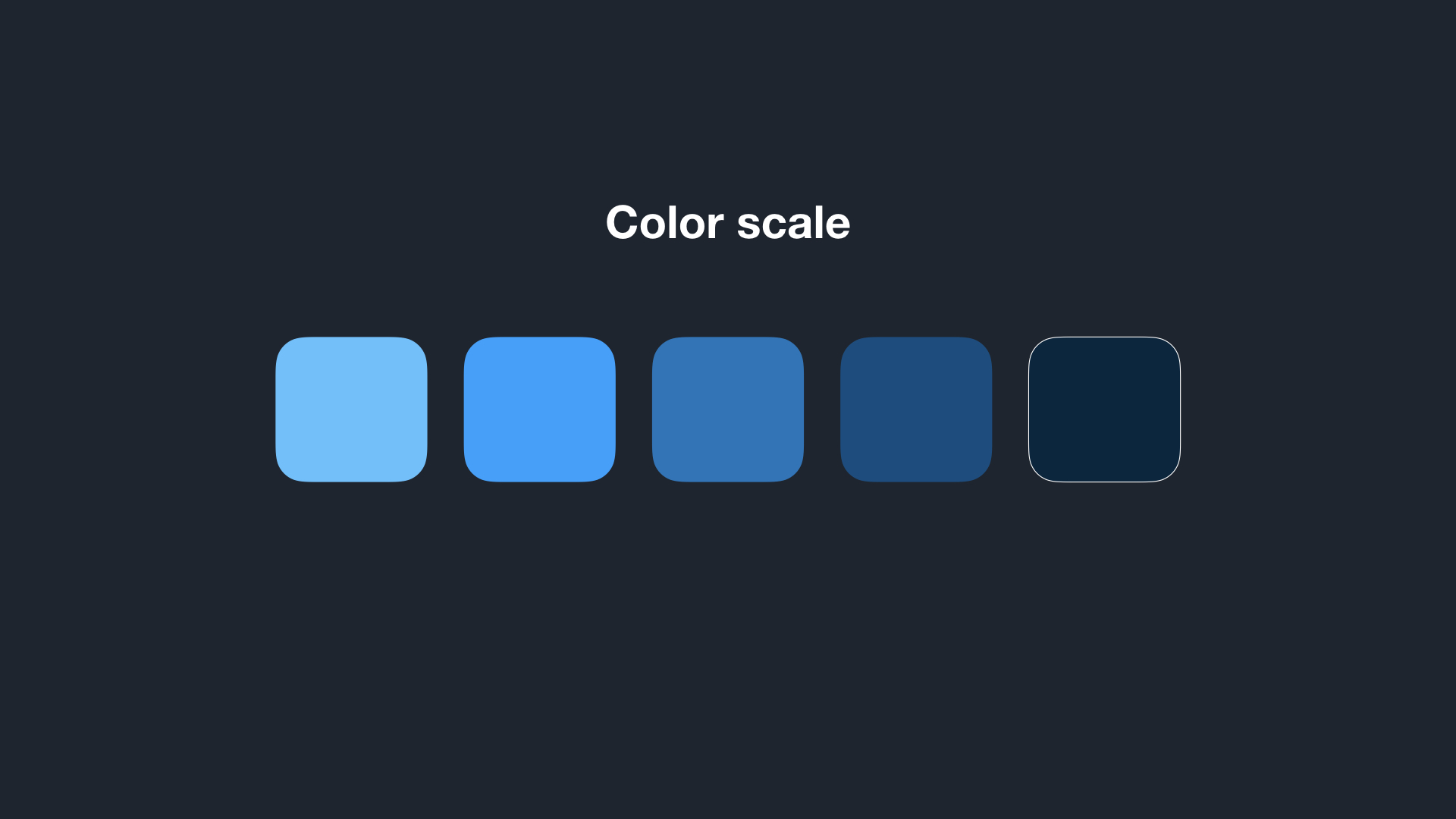Choose the middle swatch of the scale
The height and width of the screenshot is (819, 1456).
pyautogui.click(x=727, y=409)
